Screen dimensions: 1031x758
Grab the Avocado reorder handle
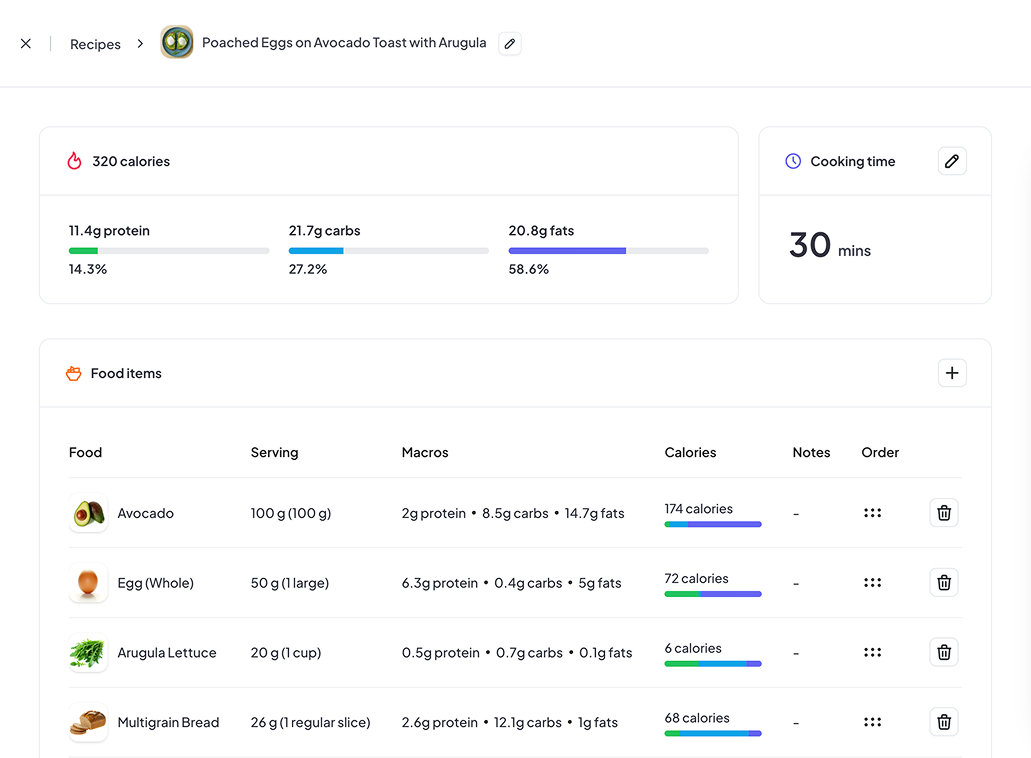(x=873, y=513)
